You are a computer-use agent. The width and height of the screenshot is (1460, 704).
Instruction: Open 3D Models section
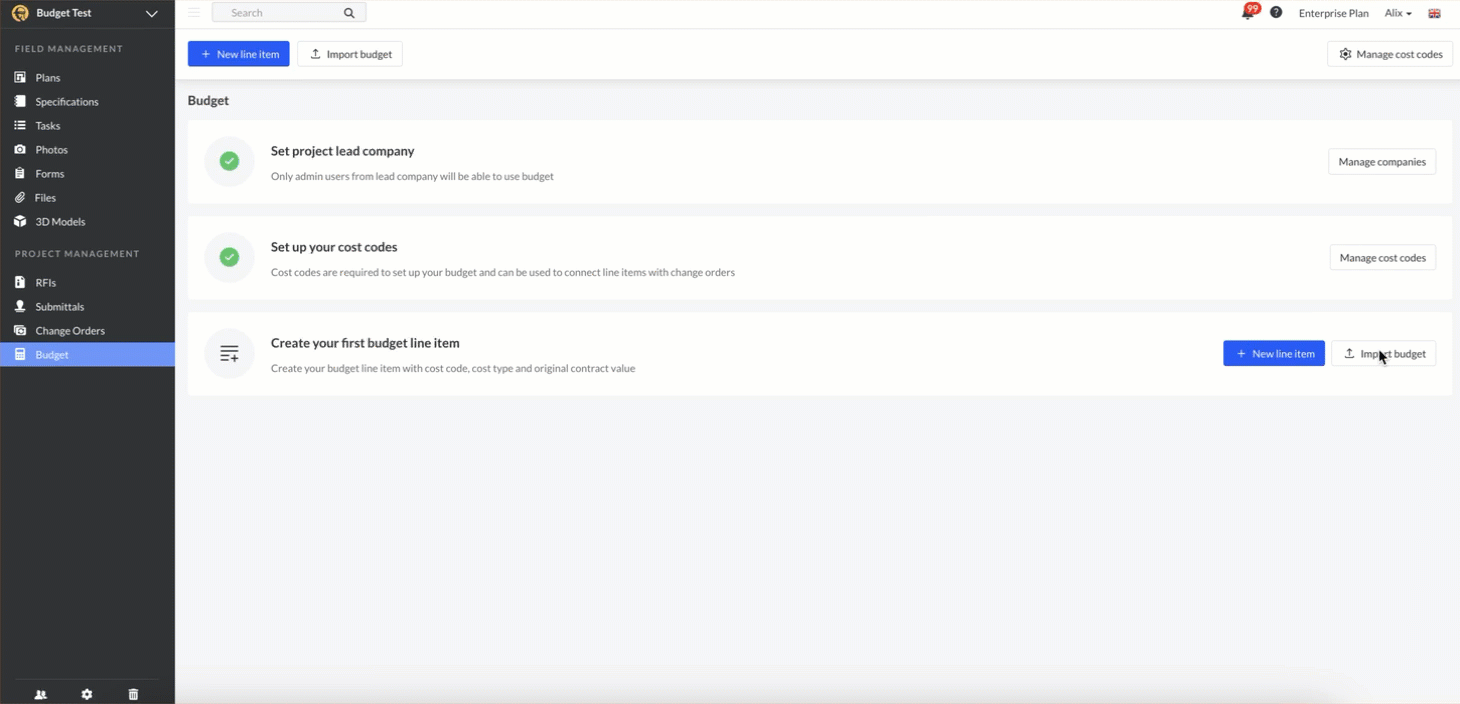click(x=60, y=222)
